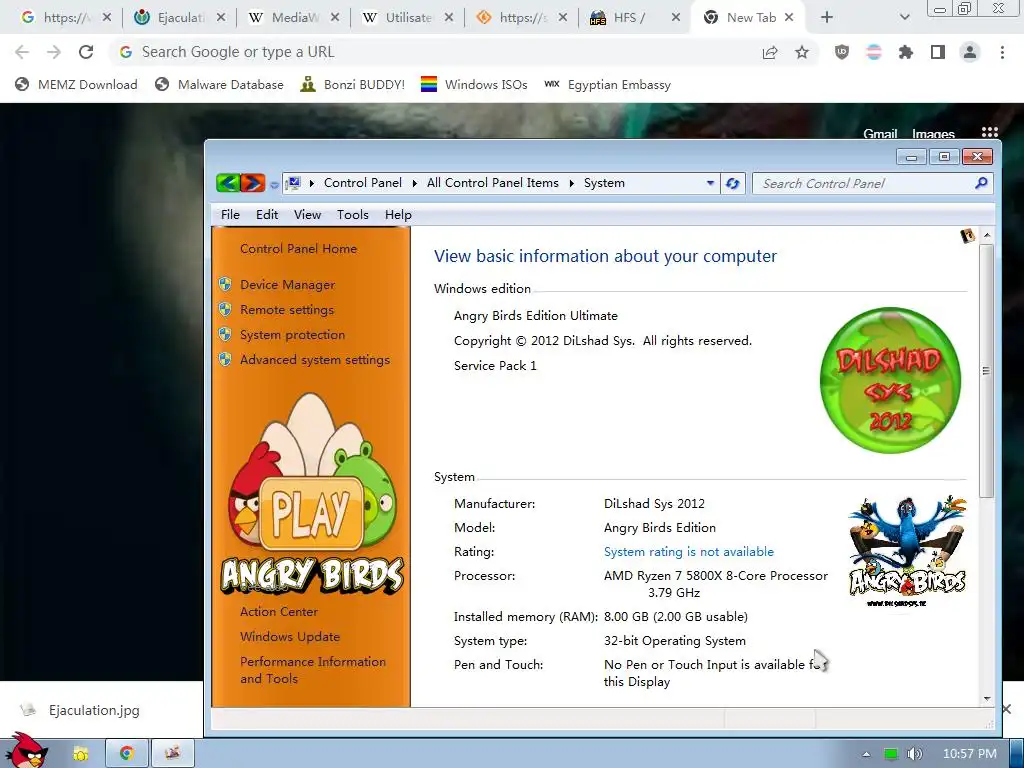Show hidden tray icons arrow
Viewport: 1024px width, 768px height.
tap(866, 754)
